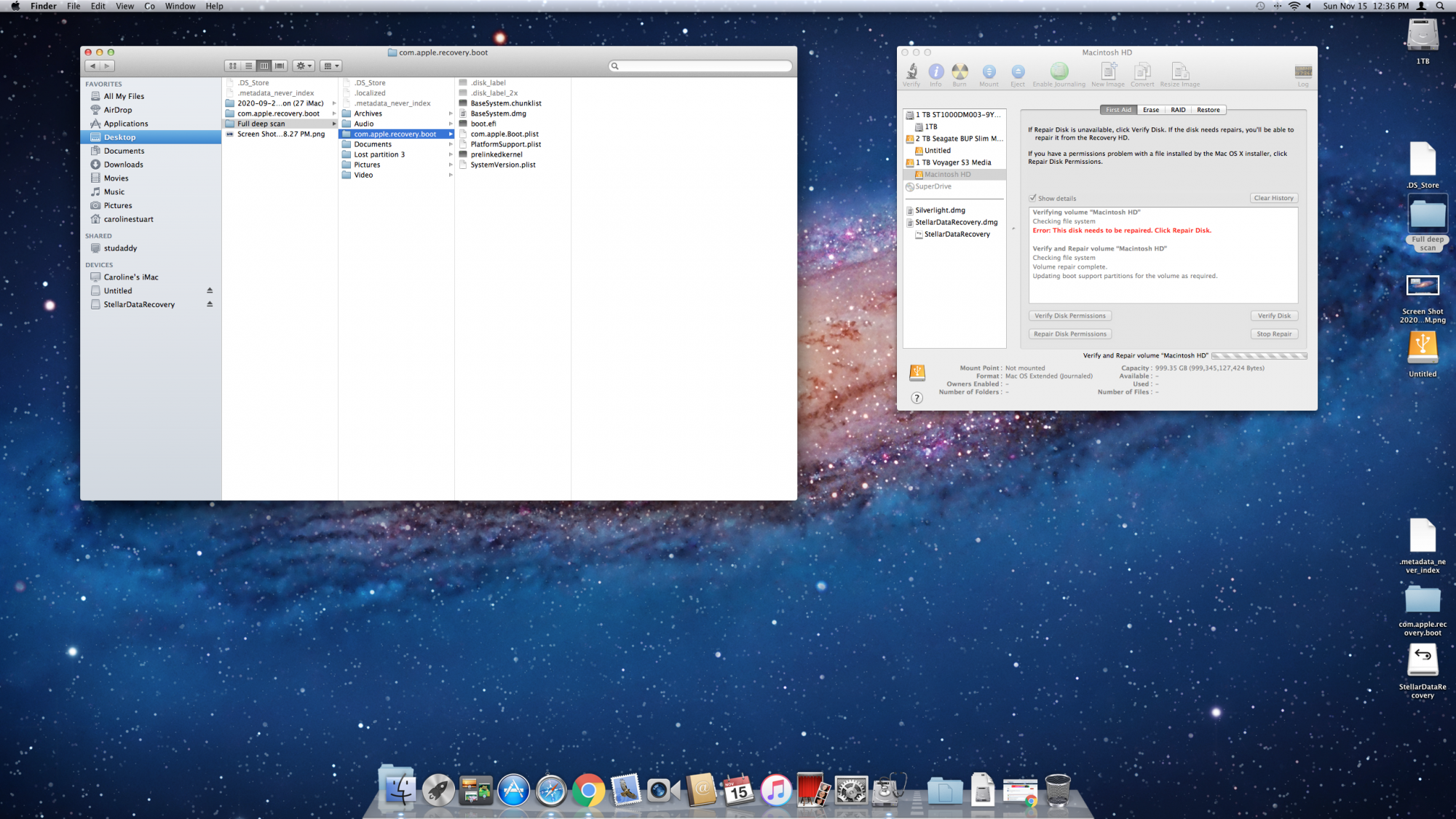The image size is (1456, 819).
Task: Click Repair Disk Permissions button
Action: click(x=1070, y=334)
